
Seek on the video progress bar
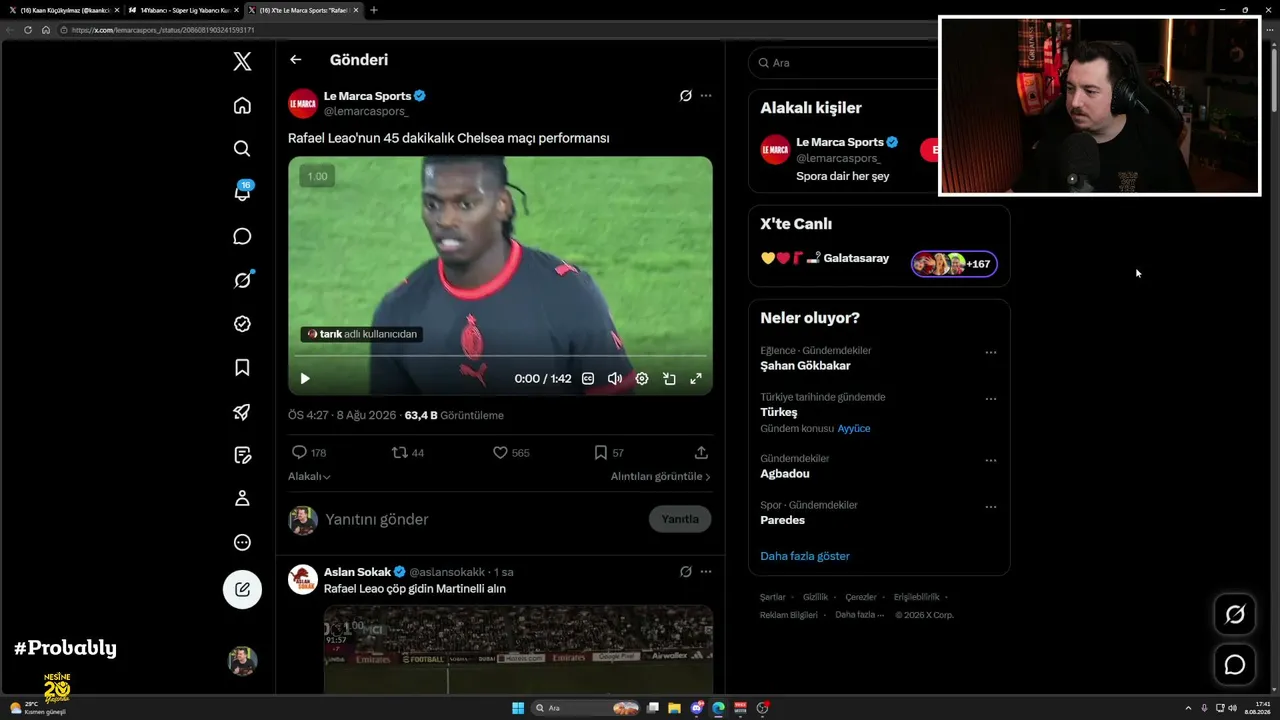click(x=500, y=356)
